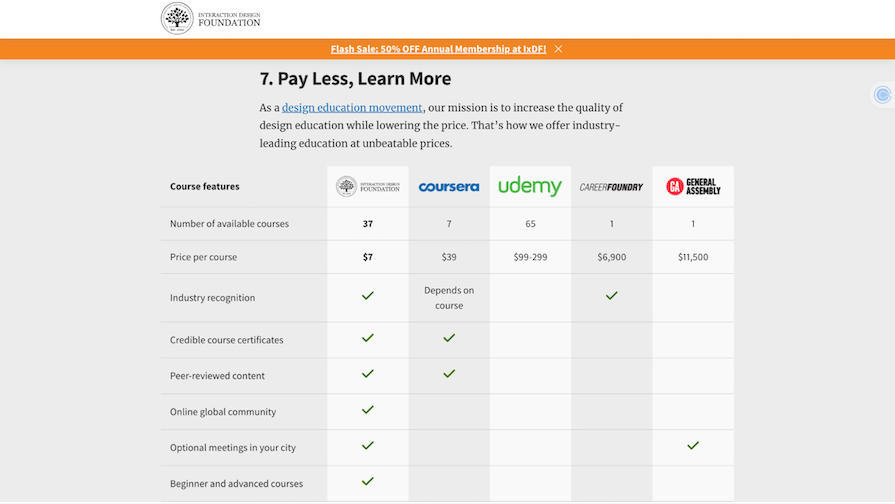895x504 pixels.
Task: Close the Flash Sale banner
Action: coord(558,49)
